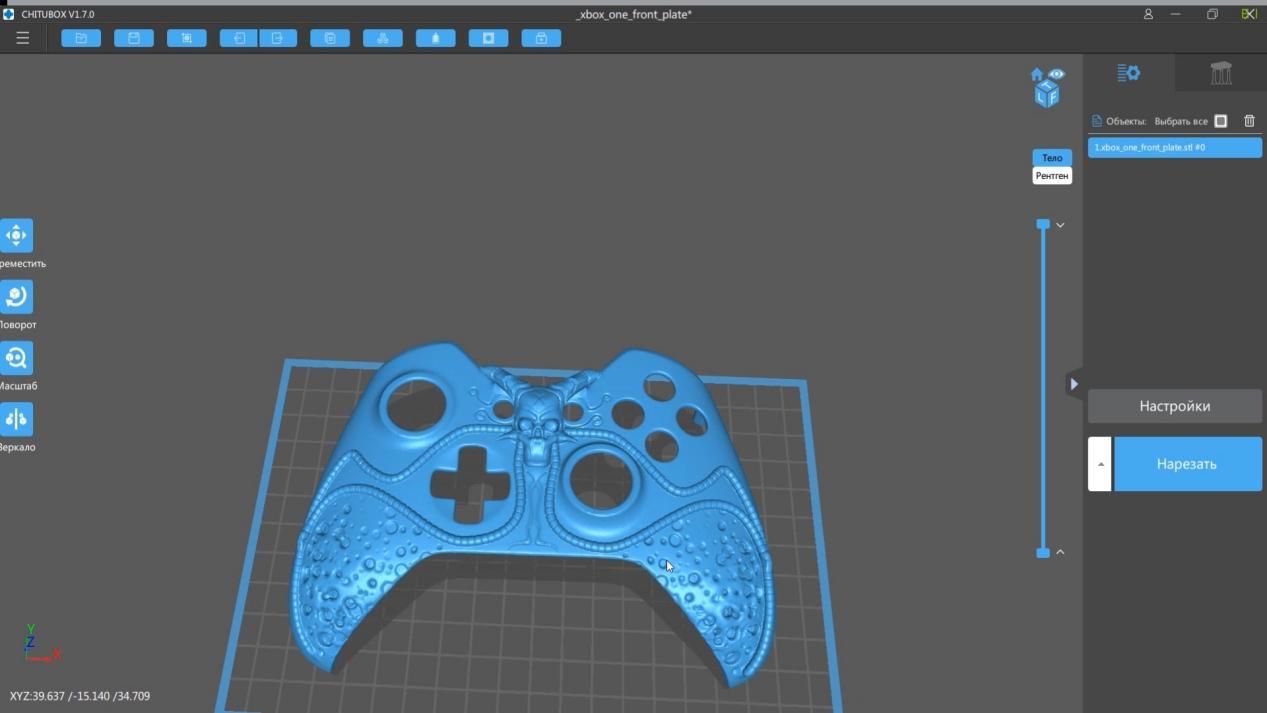Collapse the right side panel arrow
The height and width of the screenshot is (713, 1267).
[1074, 384]
